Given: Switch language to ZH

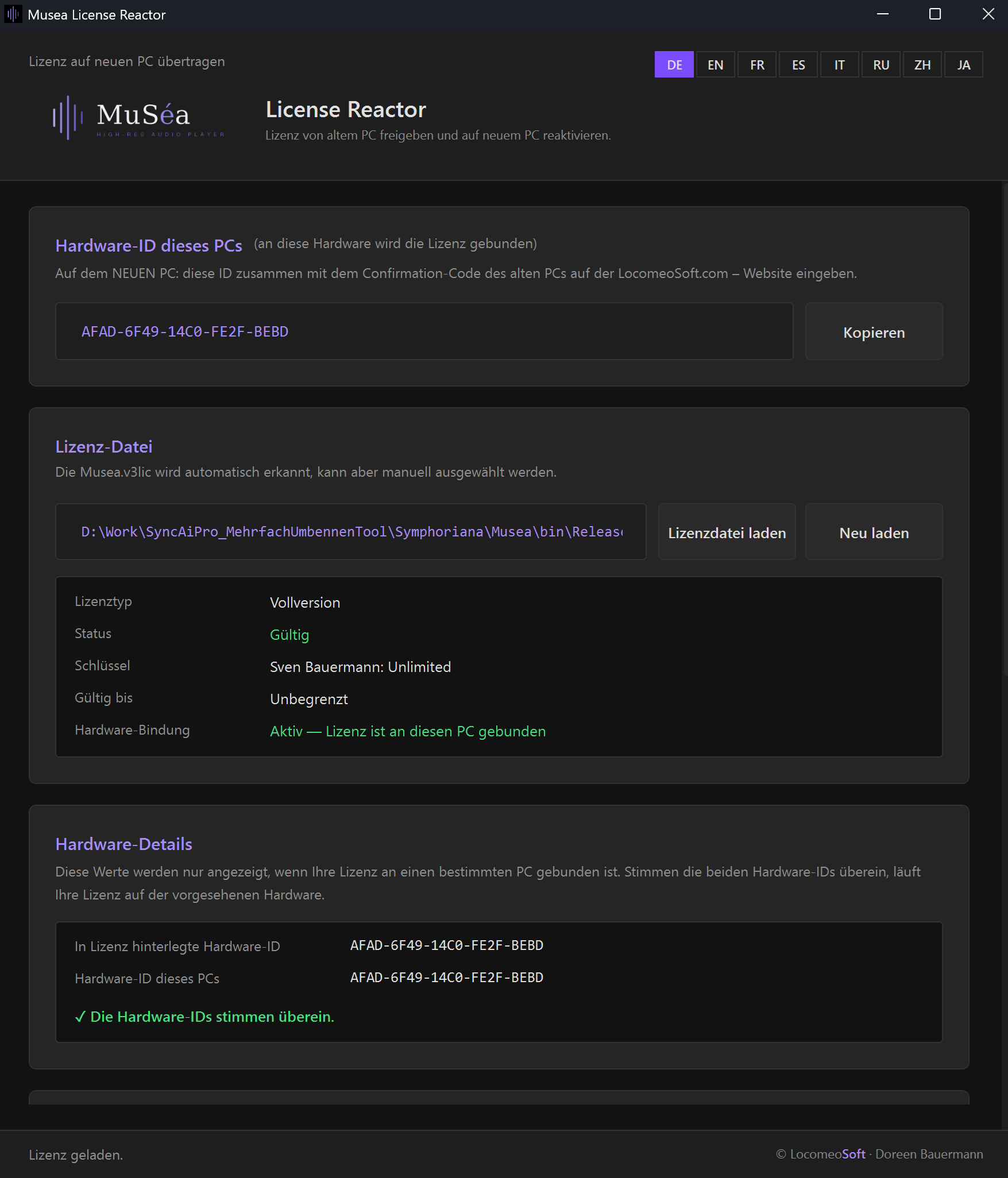Looking at the screenshot, I should point(922,64).
